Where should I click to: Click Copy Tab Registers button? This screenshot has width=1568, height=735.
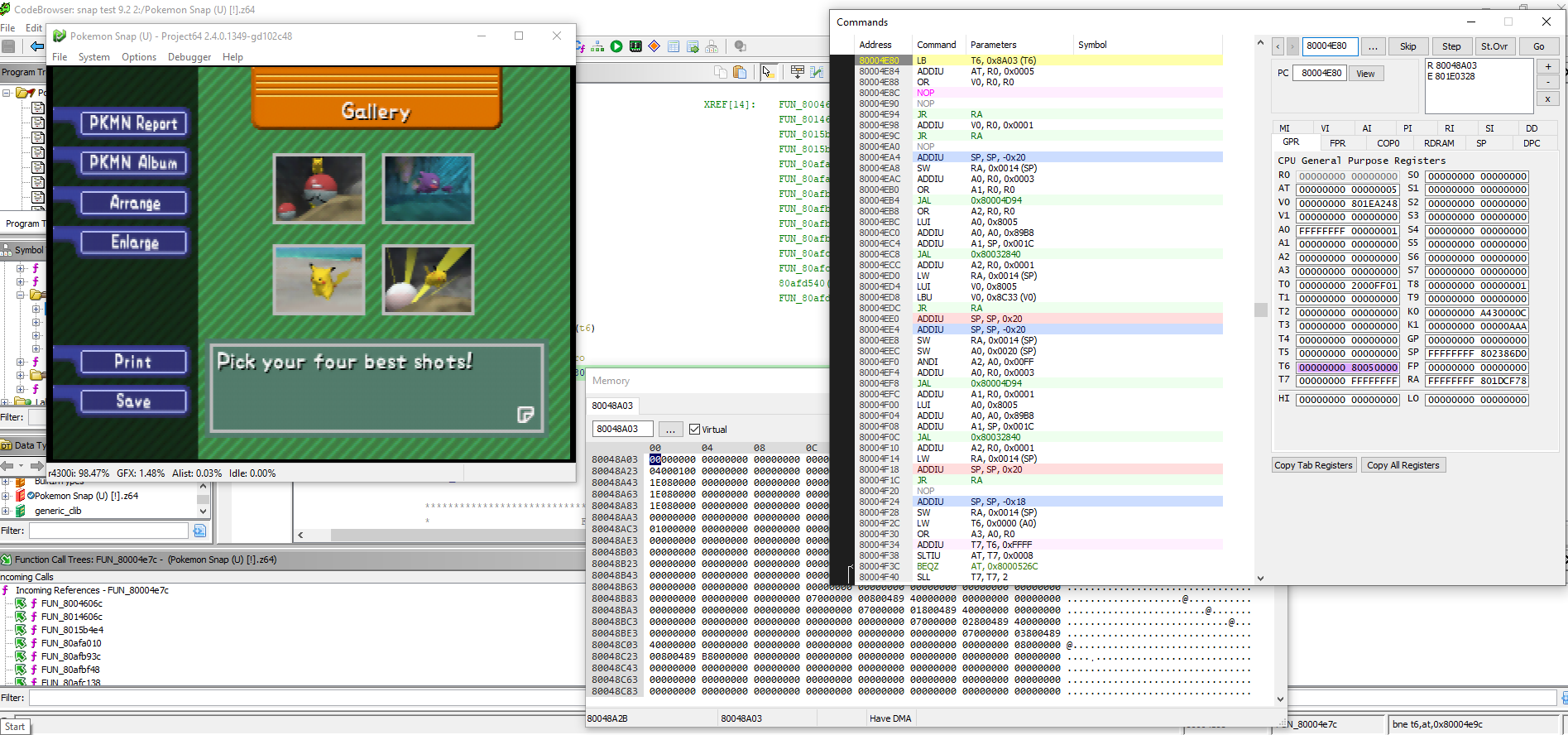(x=1314, y=465)
